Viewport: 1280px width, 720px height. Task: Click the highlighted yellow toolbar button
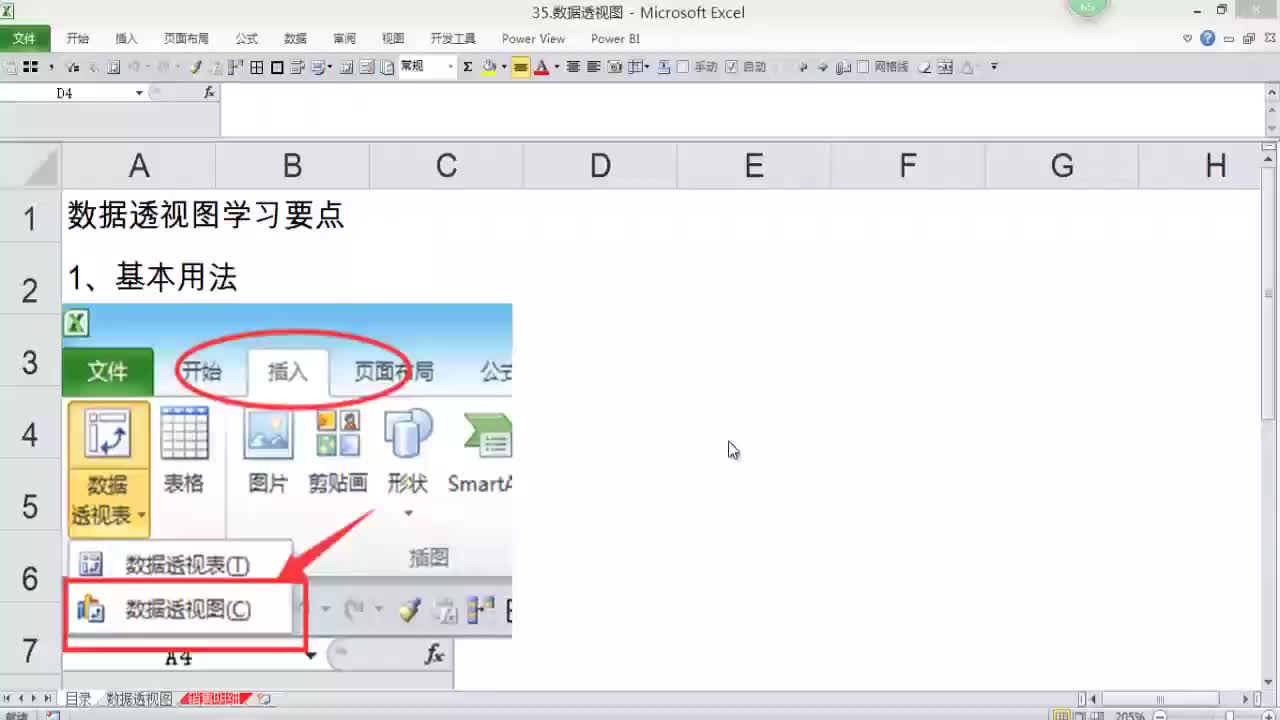[520, 67]
